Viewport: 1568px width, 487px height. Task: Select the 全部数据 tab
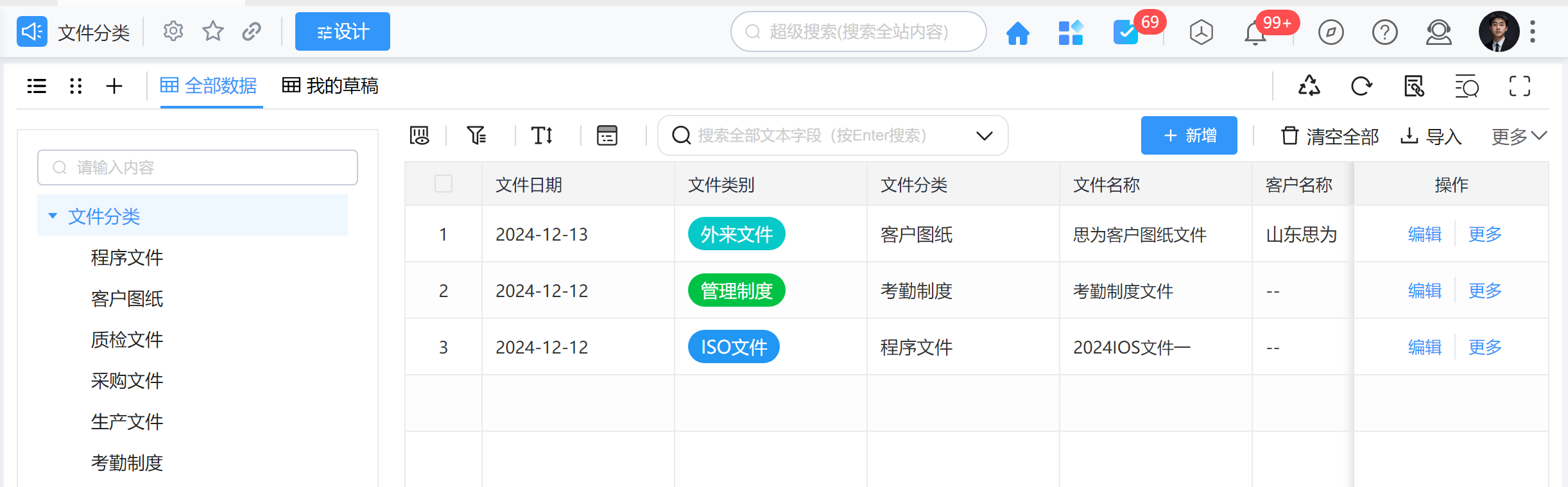coord(209,86)
